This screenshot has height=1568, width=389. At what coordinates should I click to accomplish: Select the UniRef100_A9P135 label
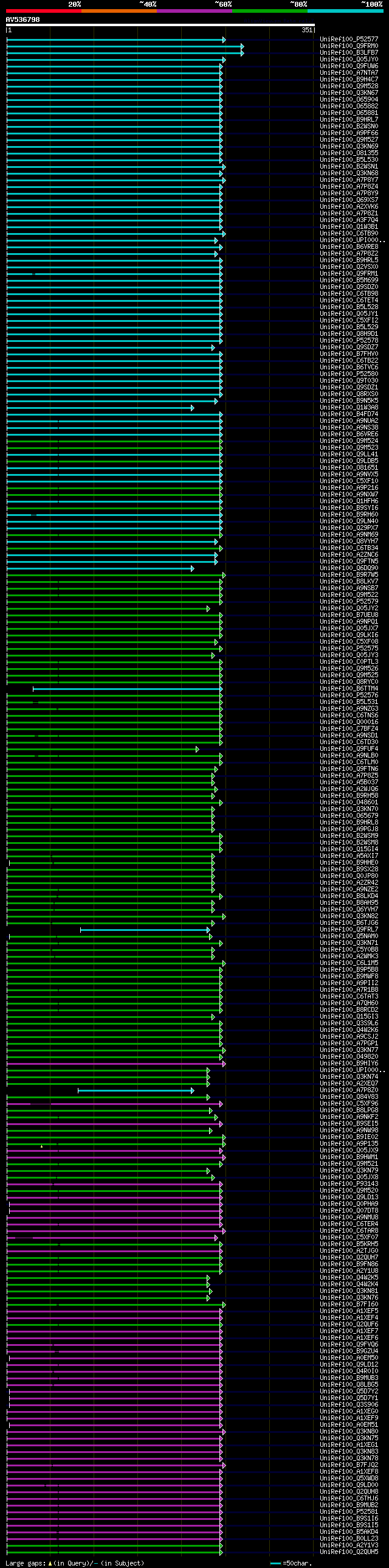[x=349, y=1144]
